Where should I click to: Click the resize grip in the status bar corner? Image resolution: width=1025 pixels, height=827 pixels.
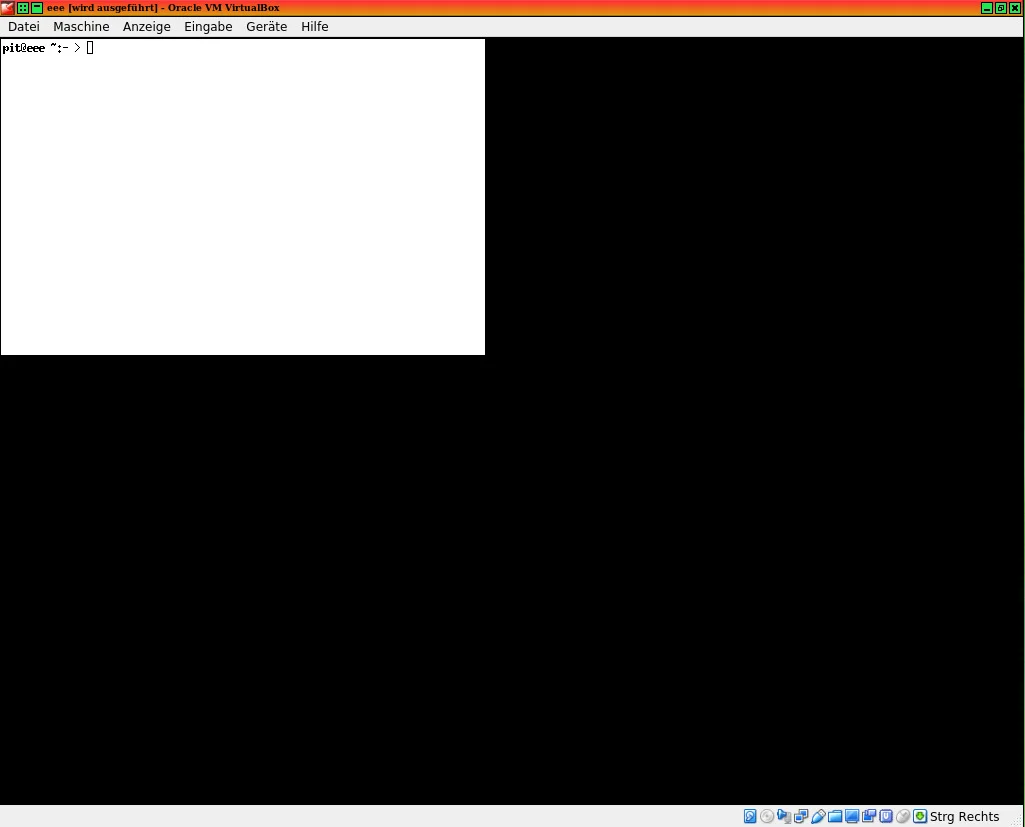click(1017, 820)
